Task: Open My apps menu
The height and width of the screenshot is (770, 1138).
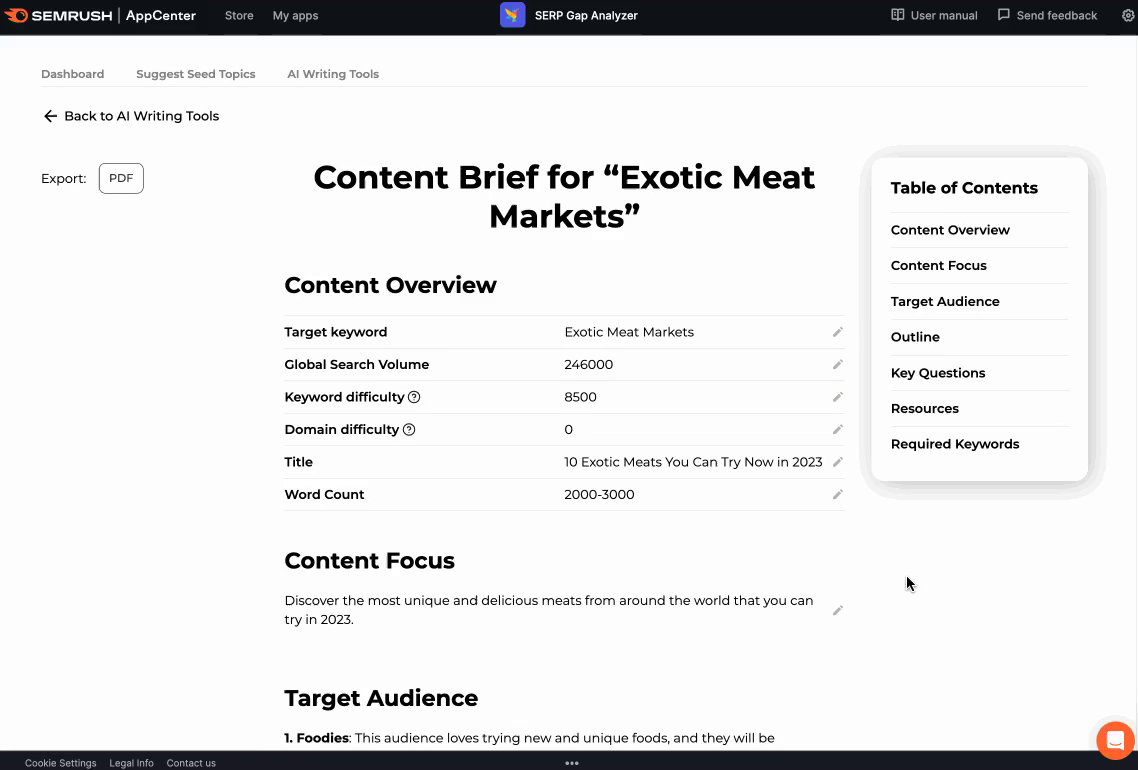Action: [x=295, y=15]
